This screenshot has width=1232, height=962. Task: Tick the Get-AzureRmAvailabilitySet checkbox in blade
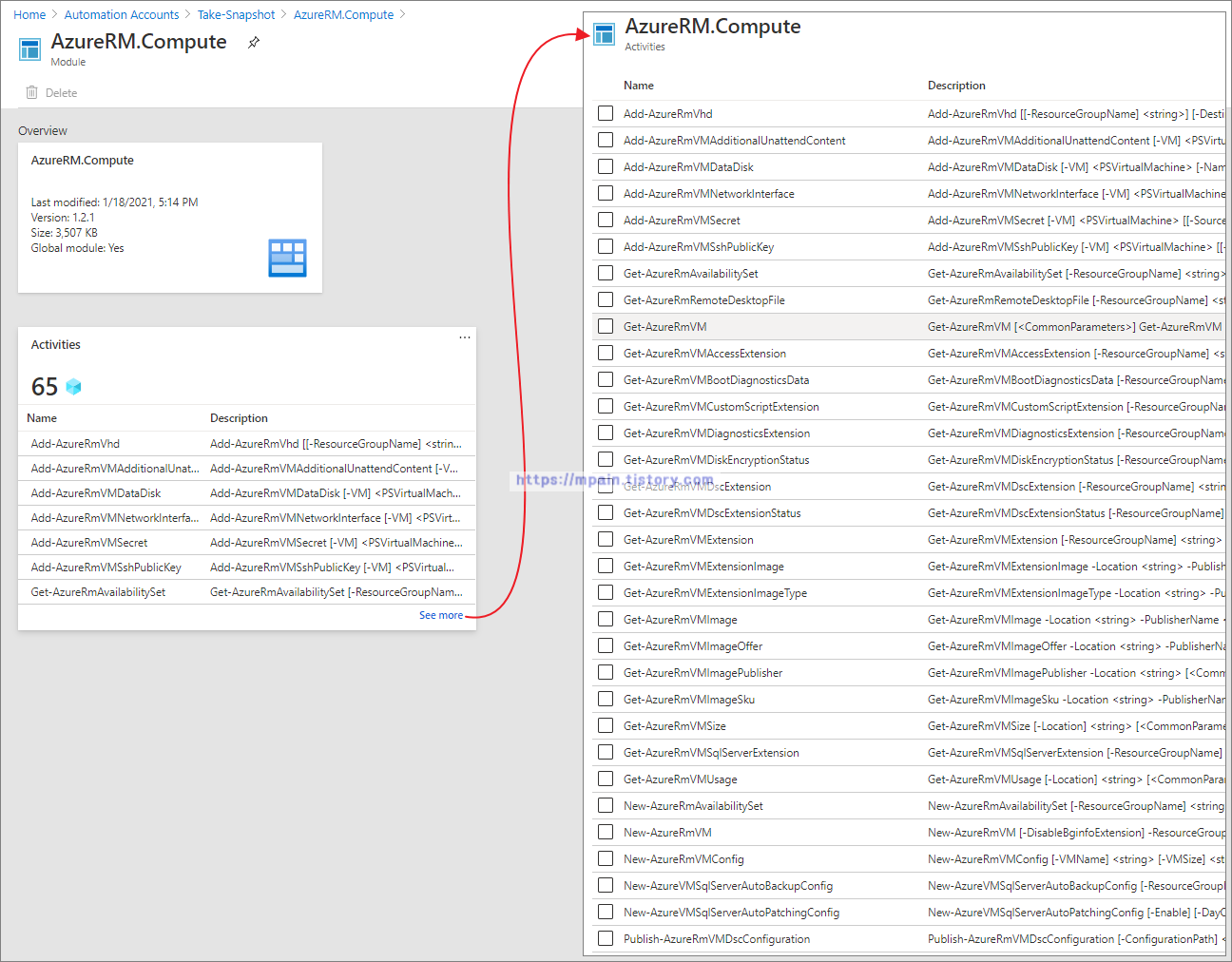click(606, 273)
